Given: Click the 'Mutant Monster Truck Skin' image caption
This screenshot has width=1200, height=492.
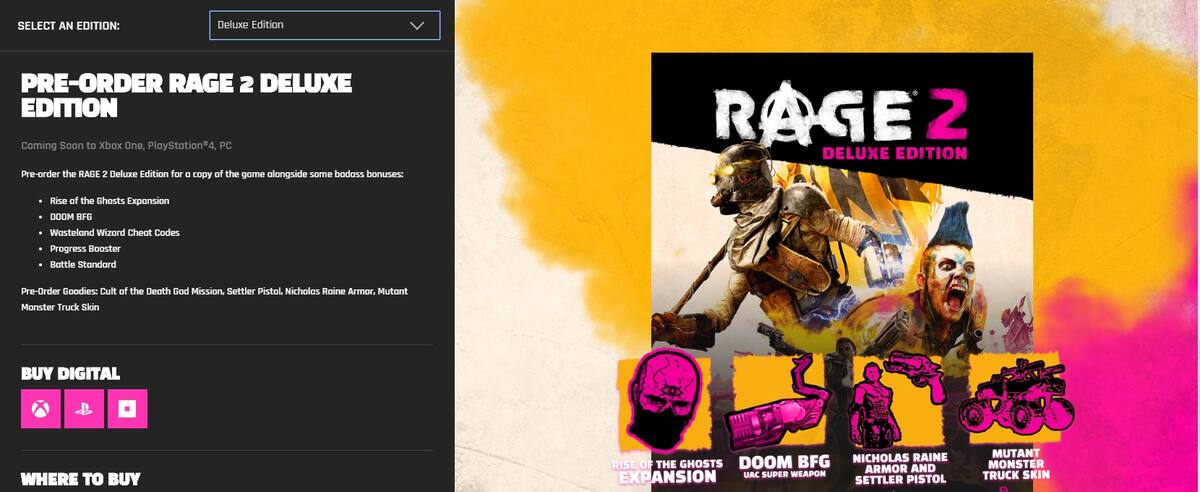Looking at the screenshot, I should (1015, 464).
